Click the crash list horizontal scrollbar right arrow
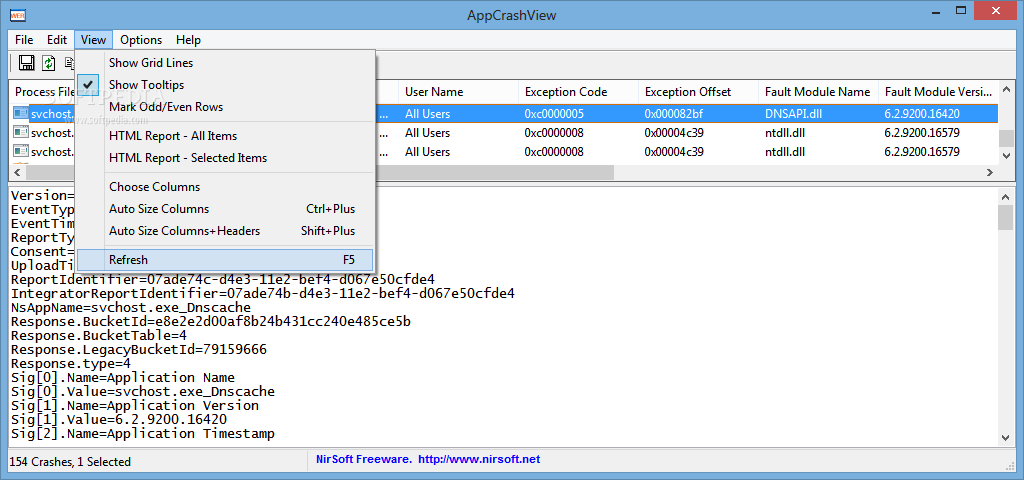Viewport: 1024px width, 480px height. coord(990,172)
